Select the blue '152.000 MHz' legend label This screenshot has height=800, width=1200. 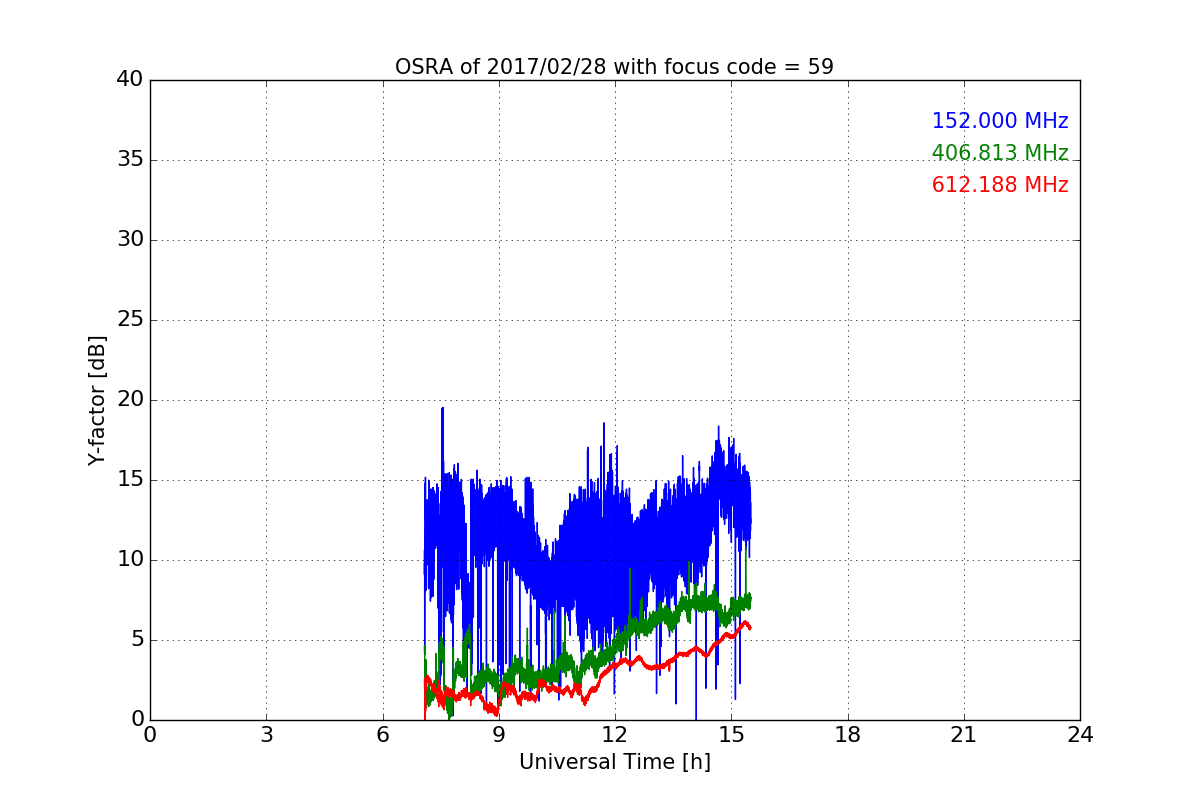1000,121
